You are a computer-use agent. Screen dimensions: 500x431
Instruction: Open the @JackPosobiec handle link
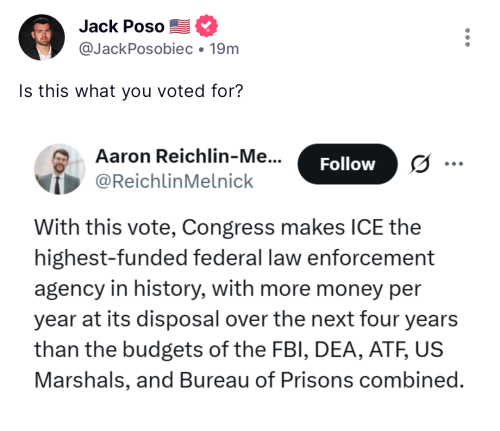pyautogui.click(x=136, y=49)
